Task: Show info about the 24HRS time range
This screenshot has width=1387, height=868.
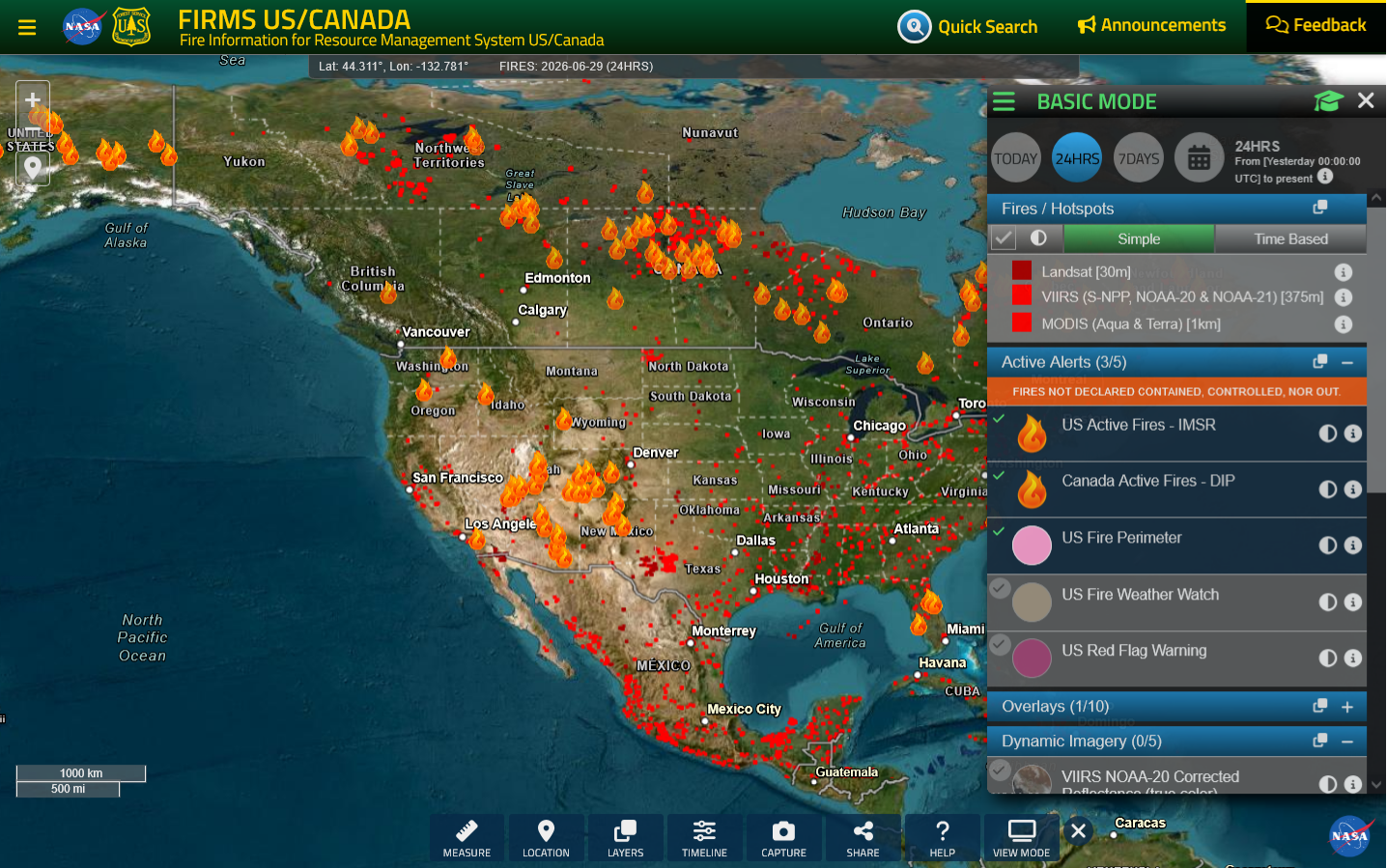Action: pos(1325,176)
